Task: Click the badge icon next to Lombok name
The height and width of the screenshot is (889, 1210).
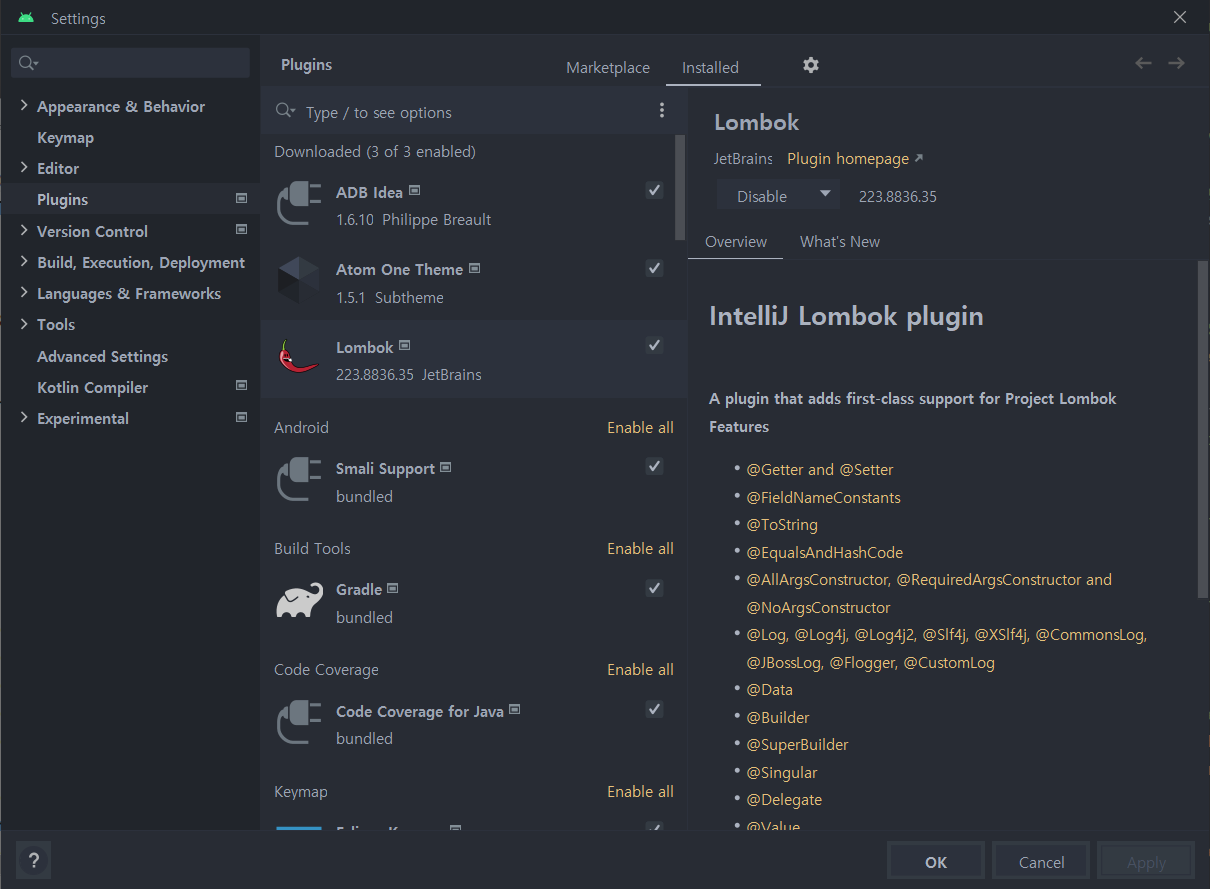Action: (404, 345)
